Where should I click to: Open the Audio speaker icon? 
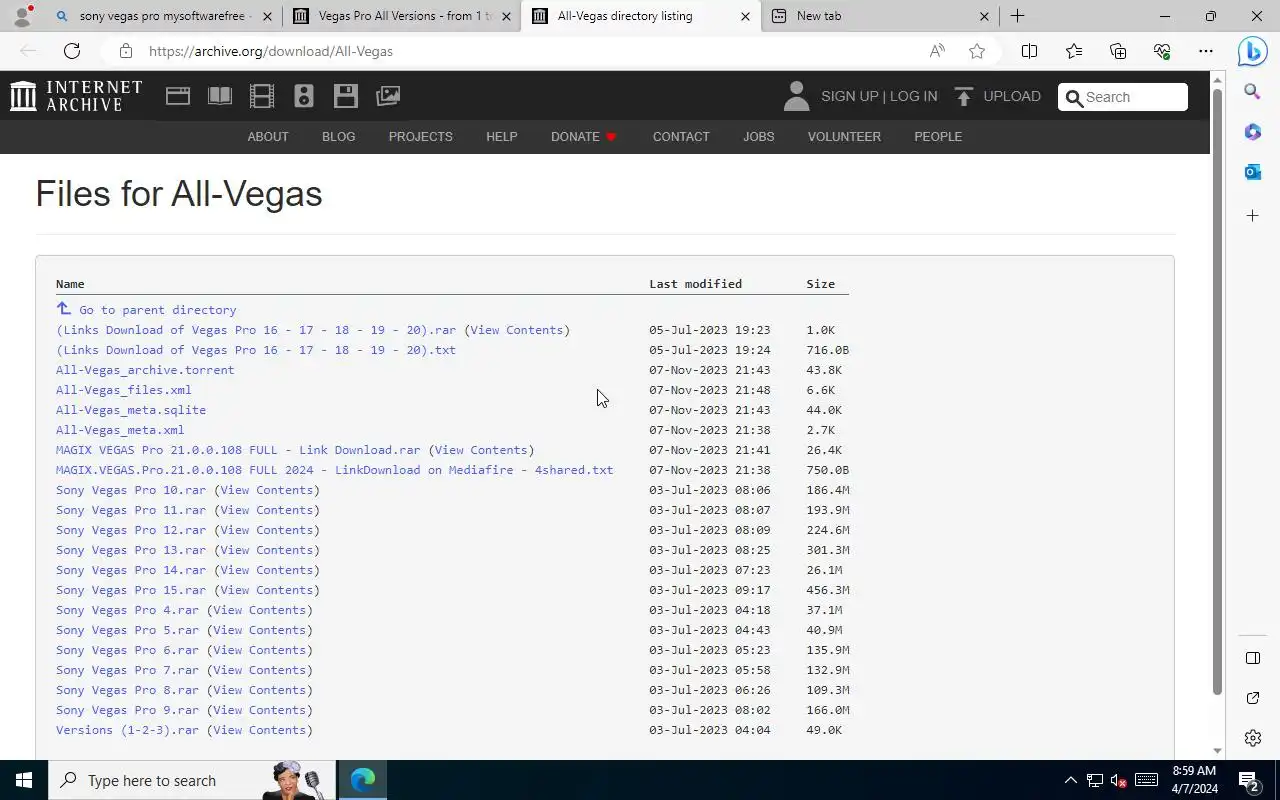pos(304,96)
